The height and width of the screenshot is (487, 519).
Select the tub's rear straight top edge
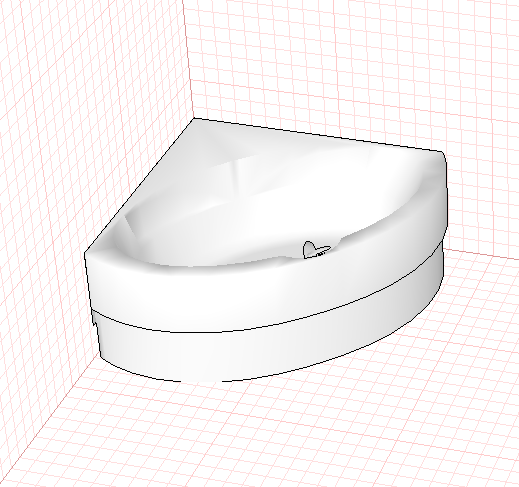317,135
